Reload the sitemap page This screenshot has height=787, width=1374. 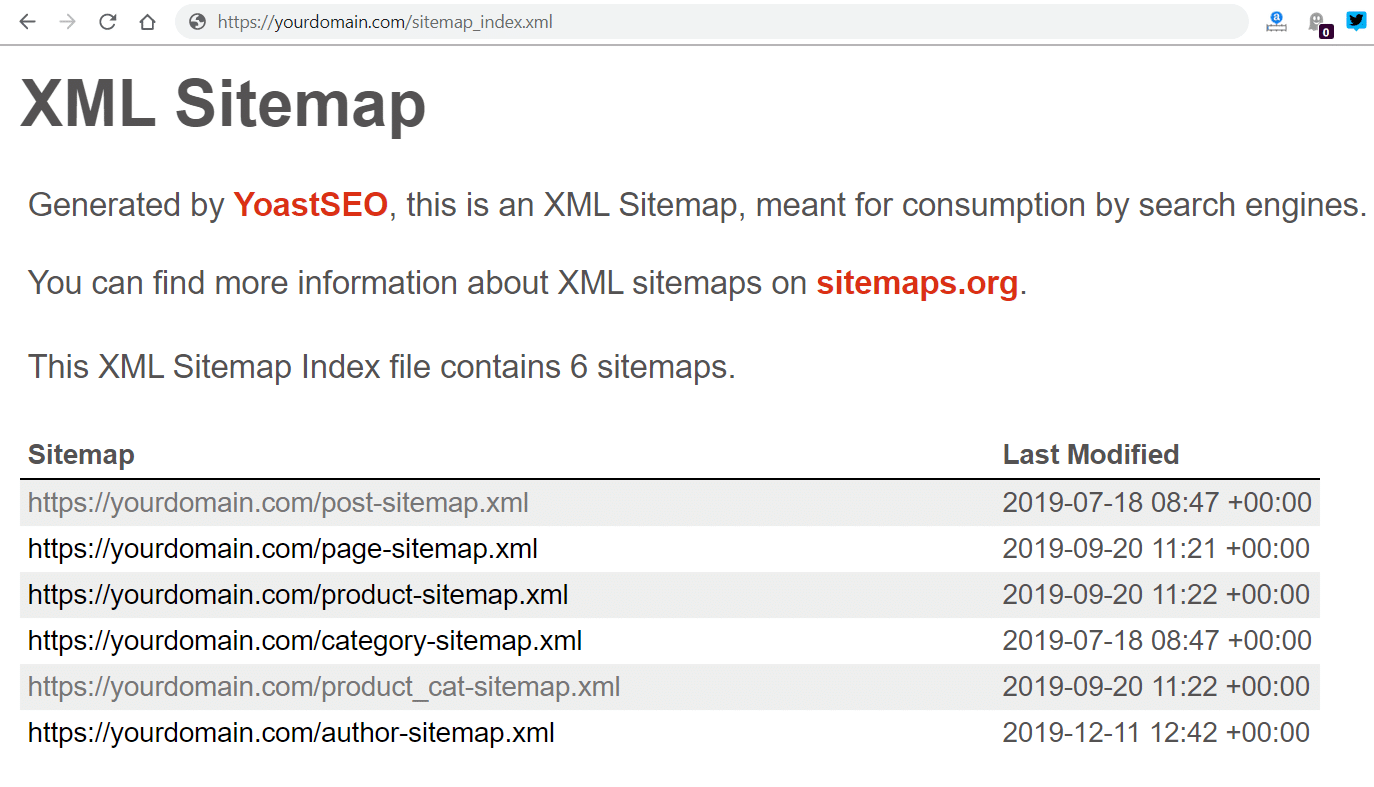[x=107, y=22]
